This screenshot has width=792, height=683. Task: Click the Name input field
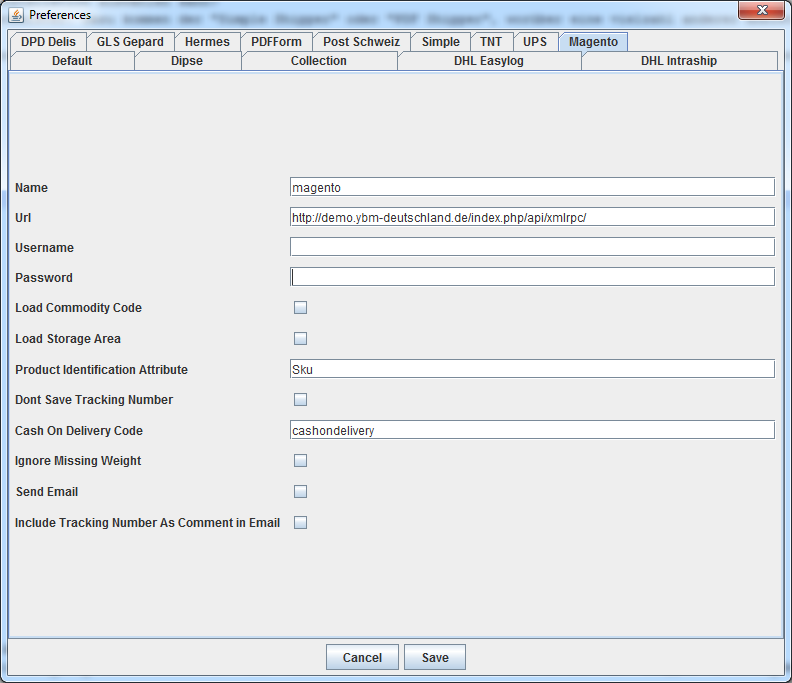532,187
